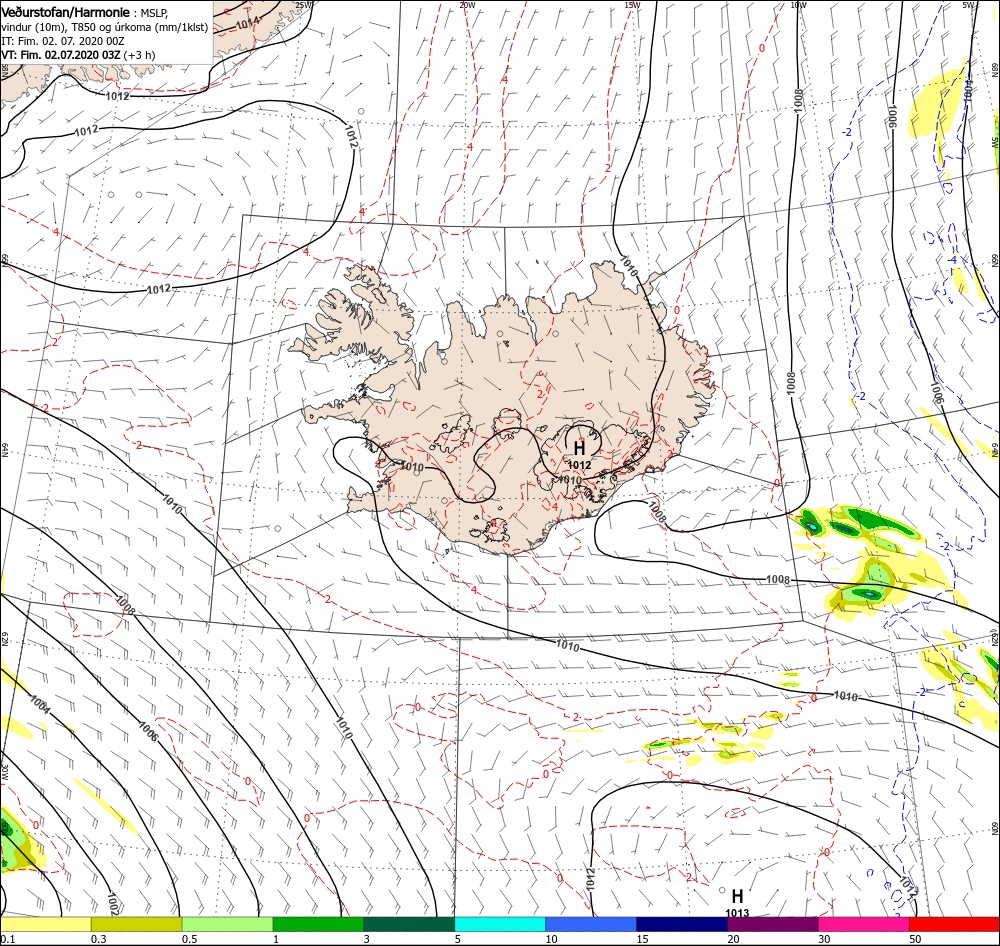Click the '1014' isobar label over Greenland

pyautogui.click(x=247, y=23)
